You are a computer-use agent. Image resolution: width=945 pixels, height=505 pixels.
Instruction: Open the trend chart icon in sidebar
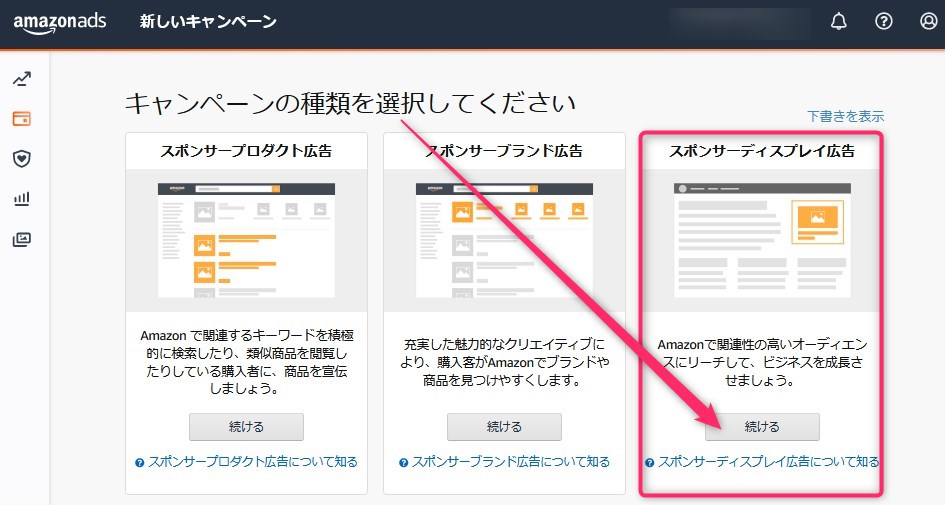[x=22, y=79]
